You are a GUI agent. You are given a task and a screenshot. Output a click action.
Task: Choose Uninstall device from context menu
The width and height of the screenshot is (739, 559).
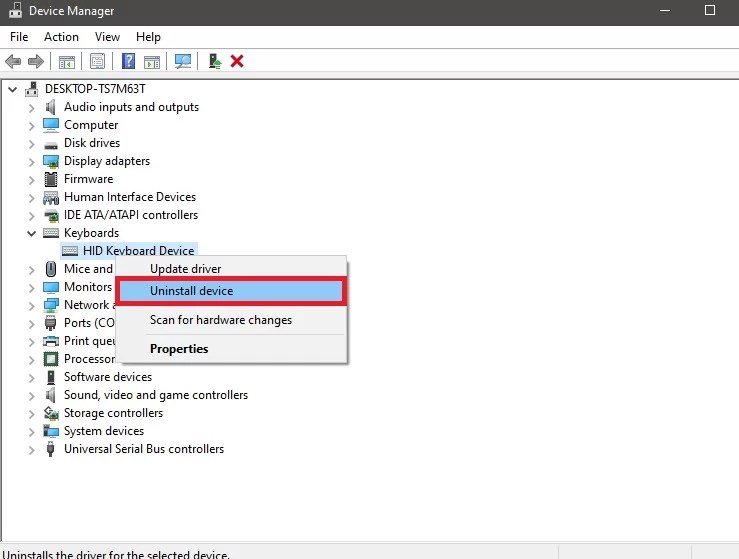coord(231,291)
